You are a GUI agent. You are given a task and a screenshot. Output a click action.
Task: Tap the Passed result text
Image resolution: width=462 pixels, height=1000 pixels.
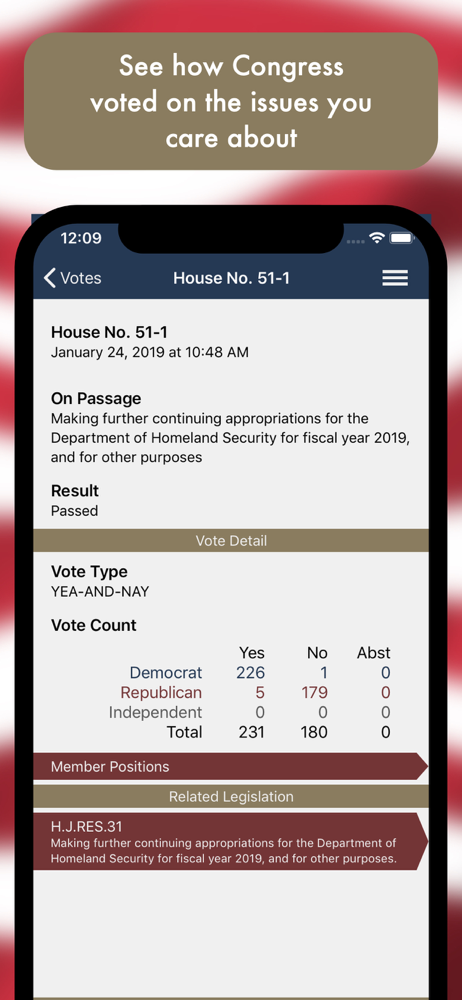tap(75, 511)
